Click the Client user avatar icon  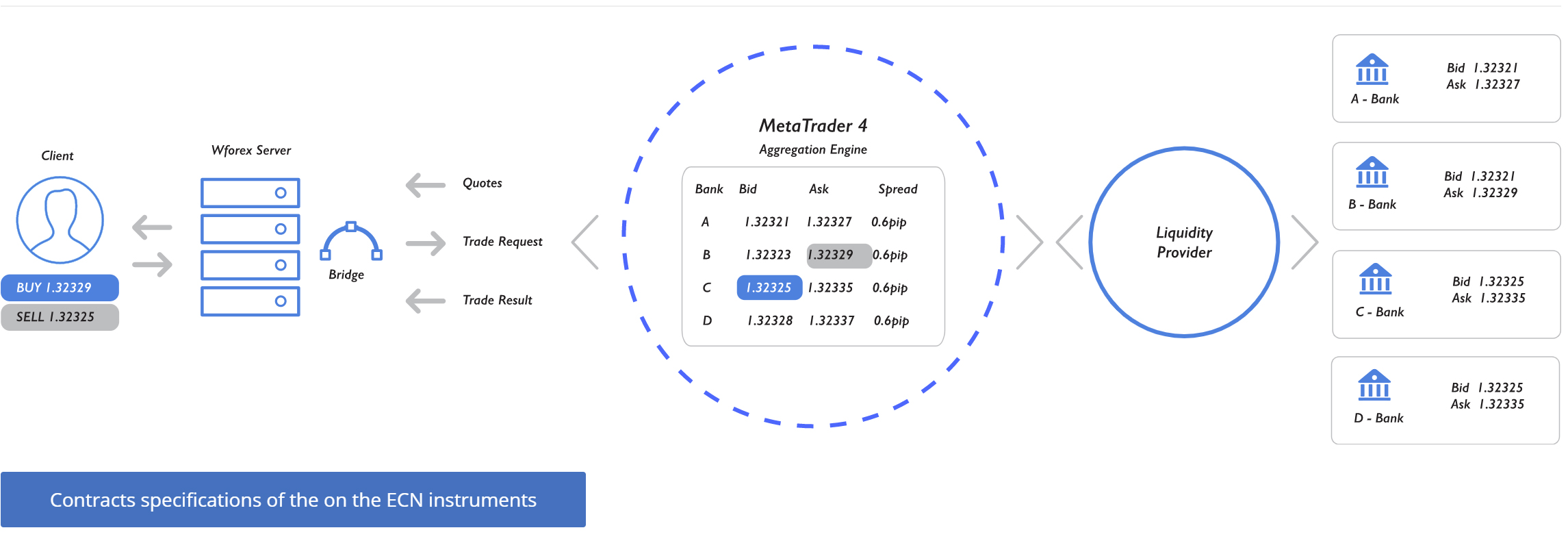60,220
